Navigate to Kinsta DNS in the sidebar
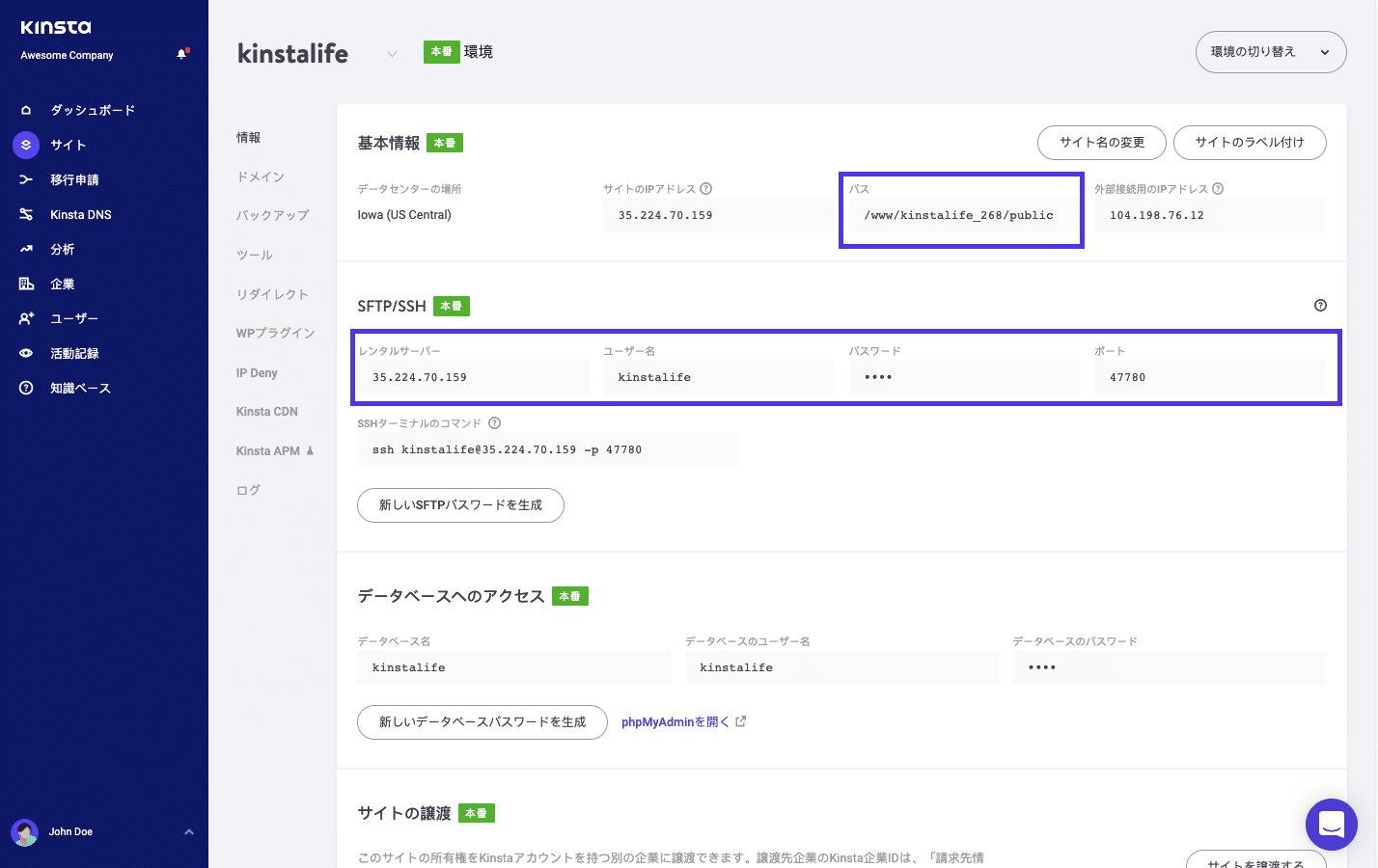Viewport: 1378px width, 868px height. coord(80,213)
